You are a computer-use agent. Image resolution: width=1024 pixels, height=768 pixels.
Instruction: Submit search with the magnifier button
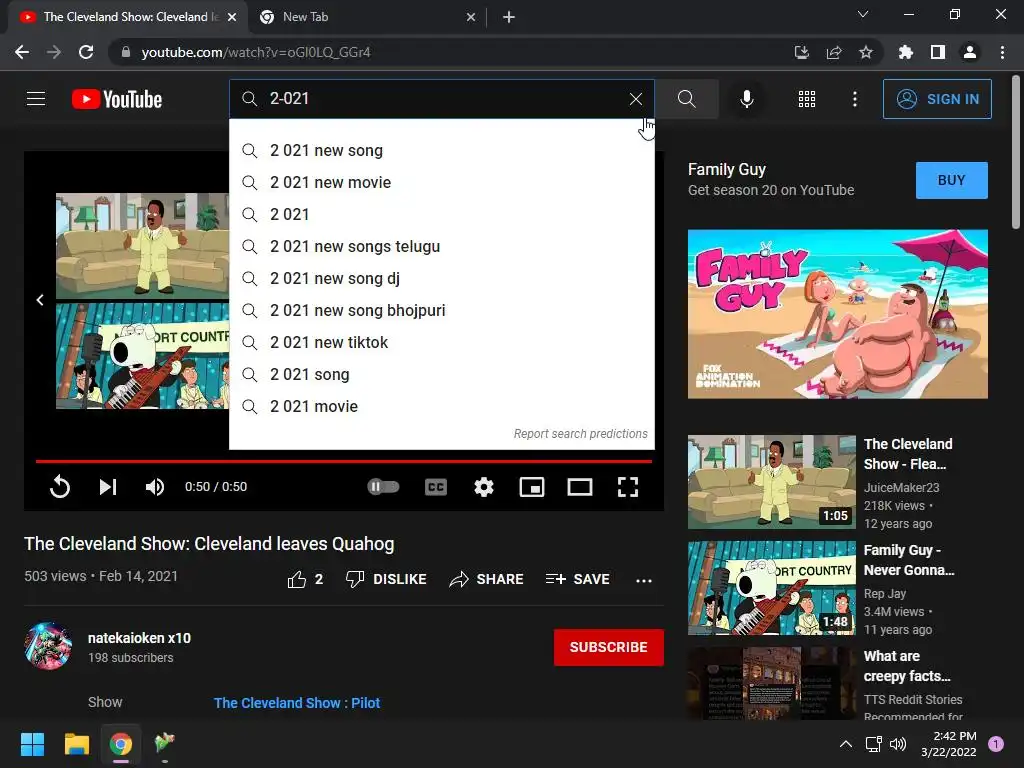click(686, 99)
